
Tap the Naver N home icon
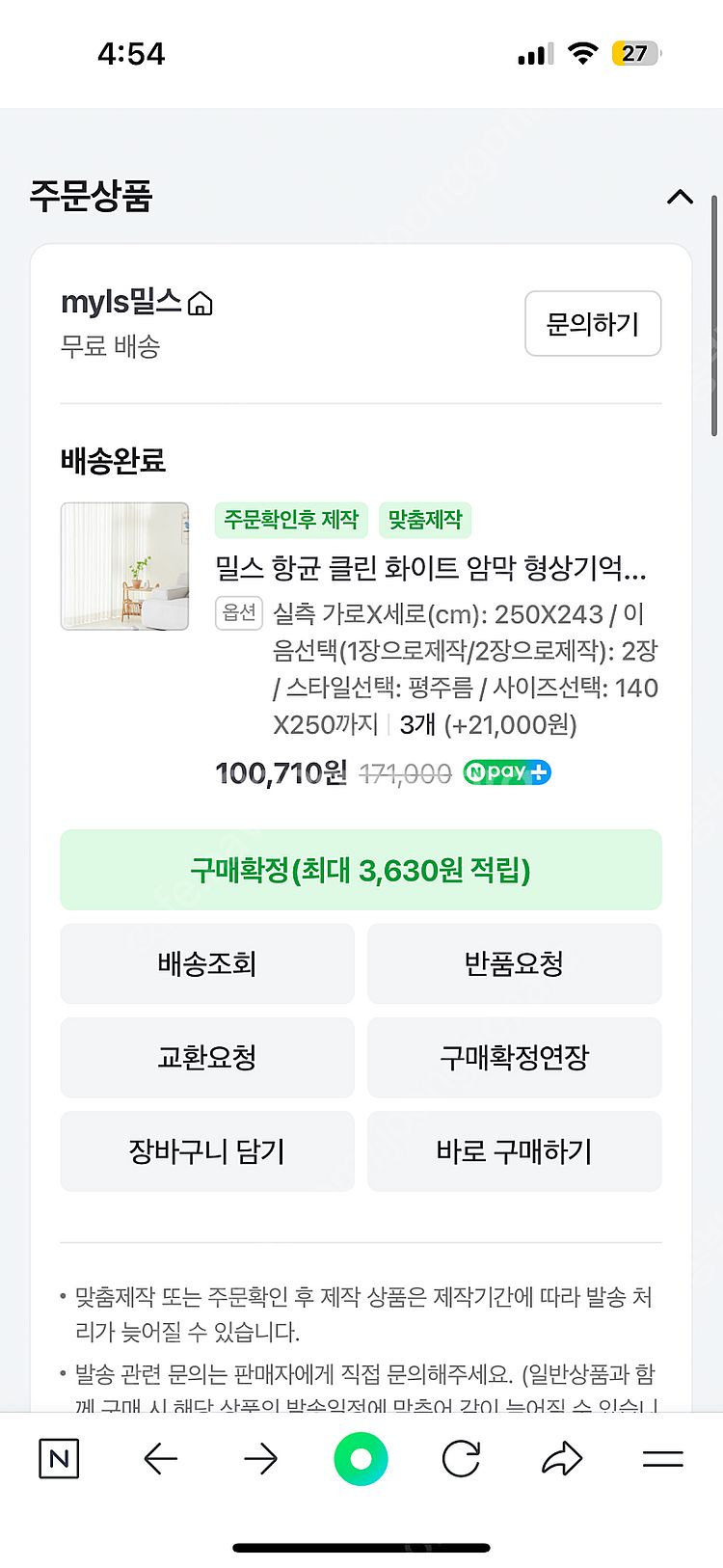(x=59, y=1459)
